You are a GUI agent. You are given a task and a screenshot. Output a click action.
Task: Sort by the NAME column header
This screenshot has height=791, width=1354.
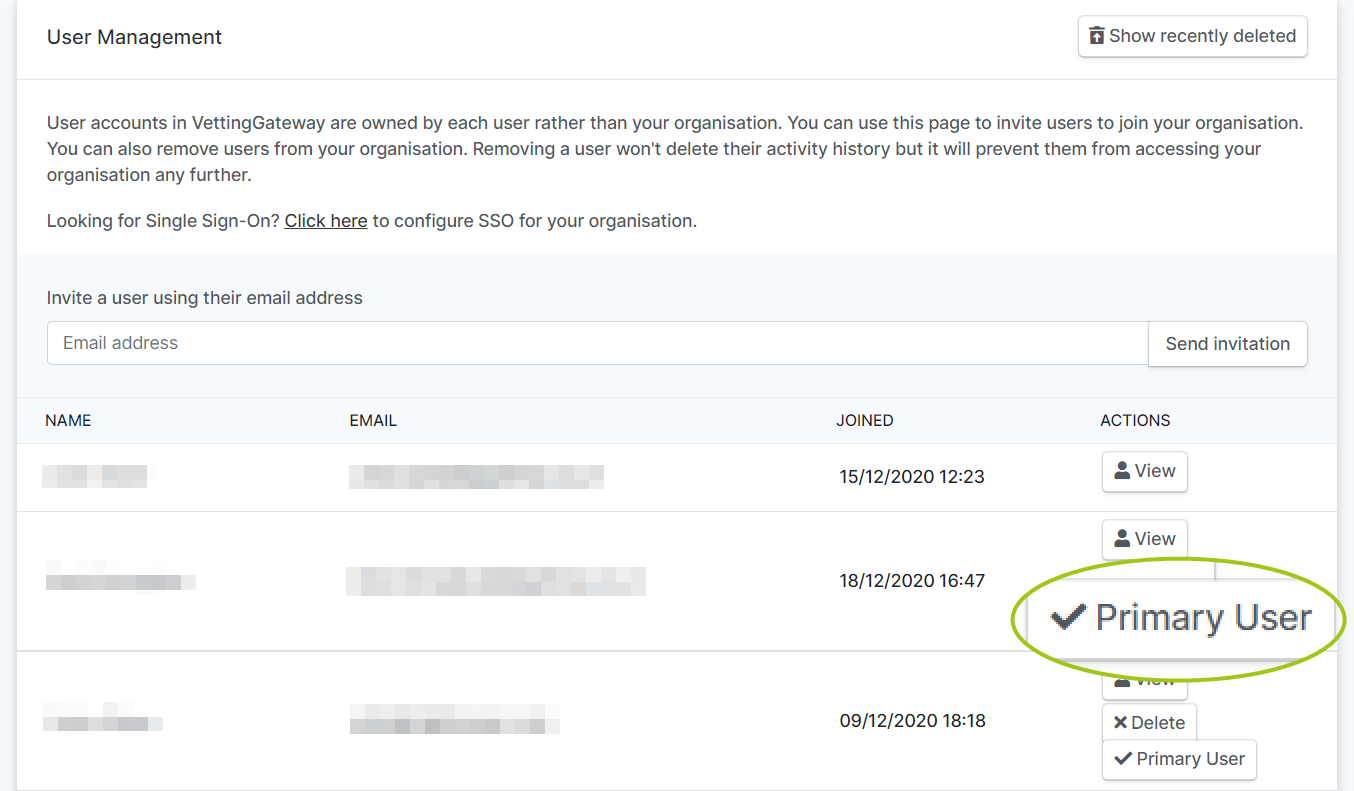click(x=68, y=421)
